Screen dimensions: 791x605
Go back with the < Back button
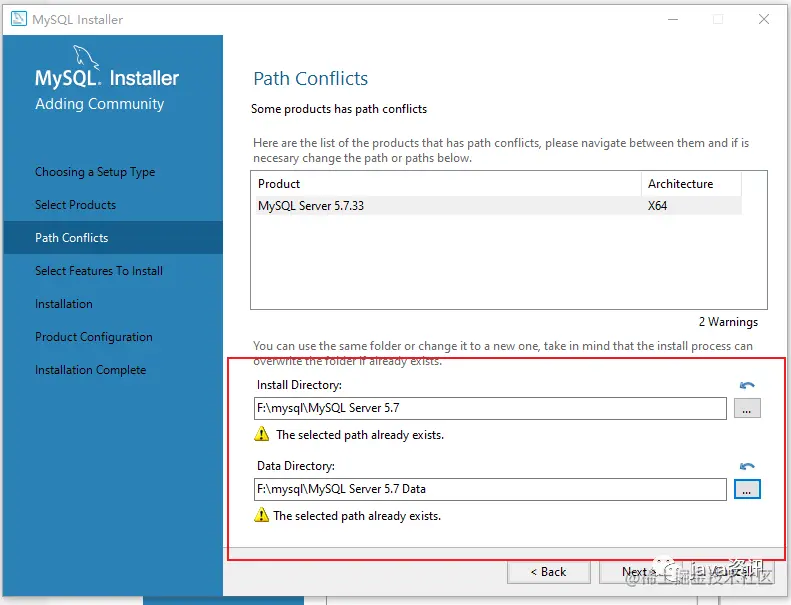[548, 572]
